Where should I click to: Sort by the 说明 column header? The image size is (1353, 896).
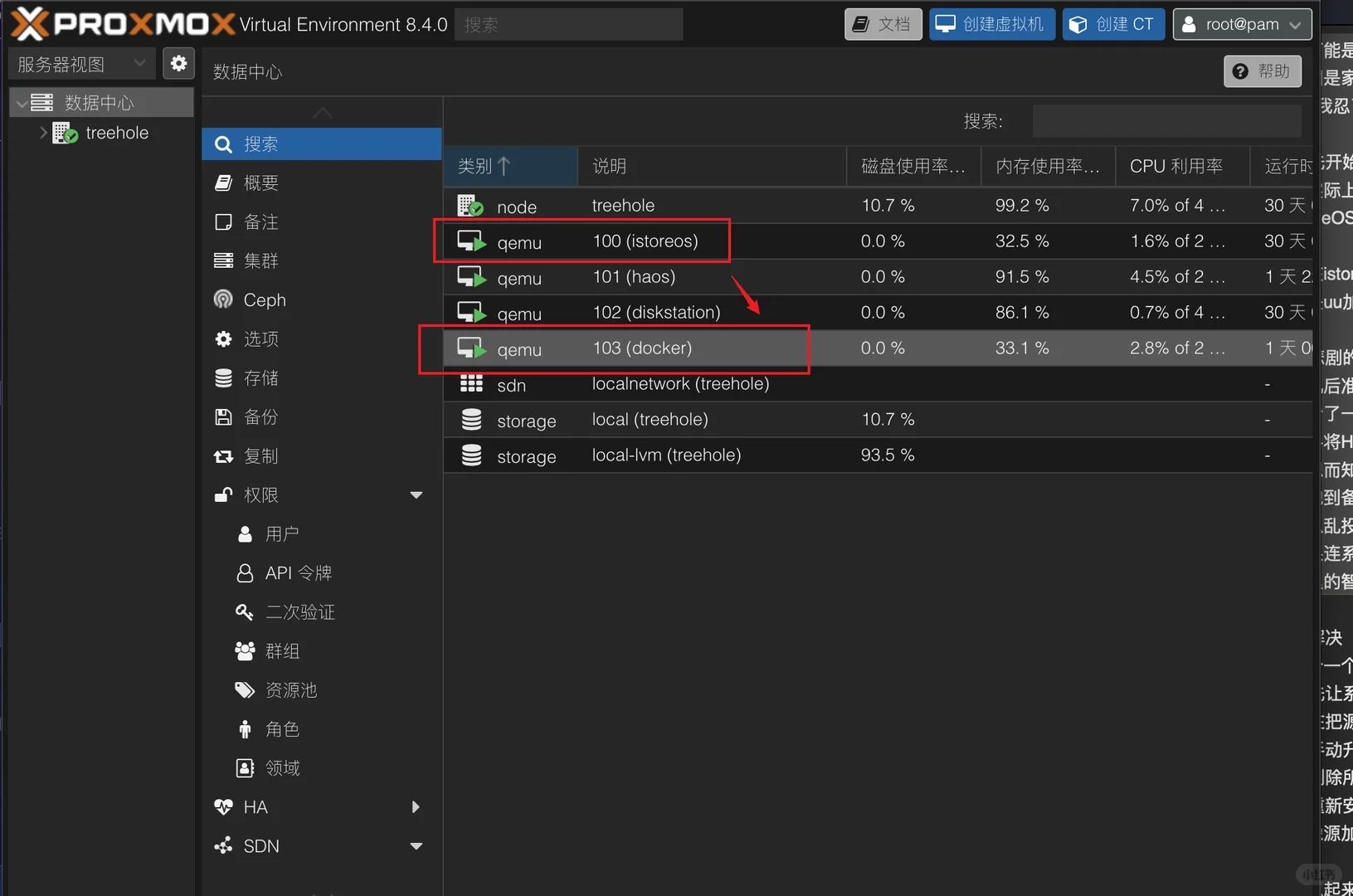tap(712, 166)
